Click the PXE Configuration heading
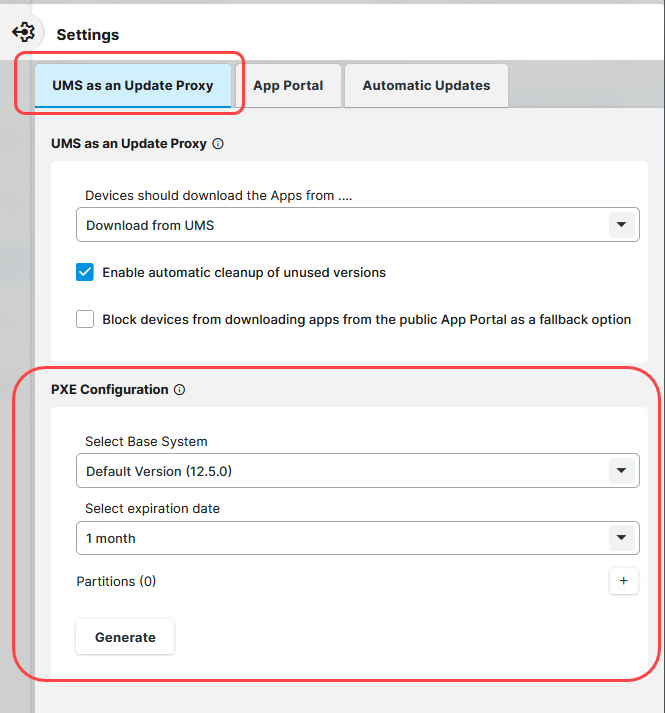The width and height of the screenshot is (665, 713). [x=109, y=390]
